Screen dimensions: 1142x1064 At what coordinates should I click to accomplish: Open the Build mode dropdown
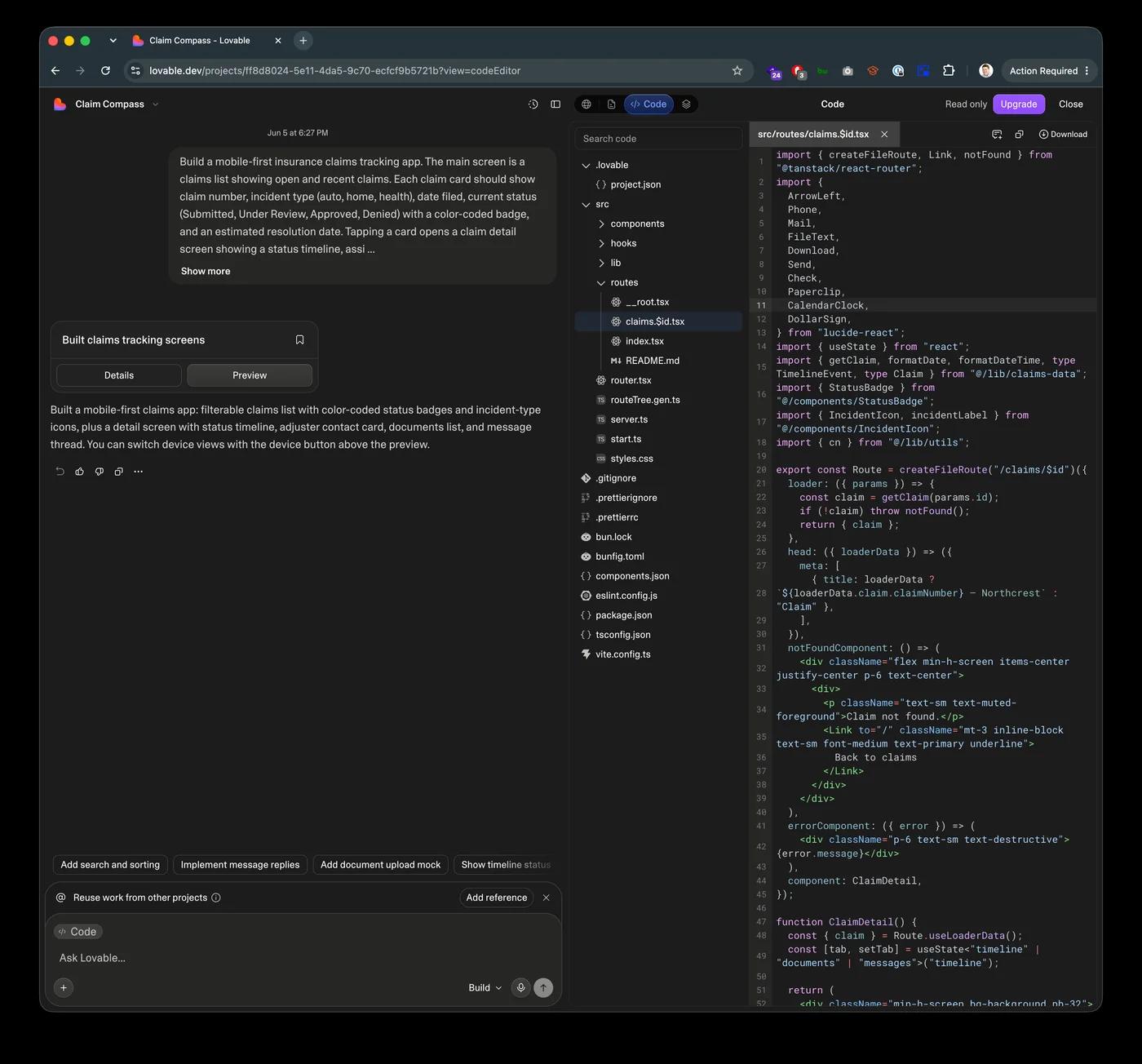pyautogui.click(x=485, y=988)
